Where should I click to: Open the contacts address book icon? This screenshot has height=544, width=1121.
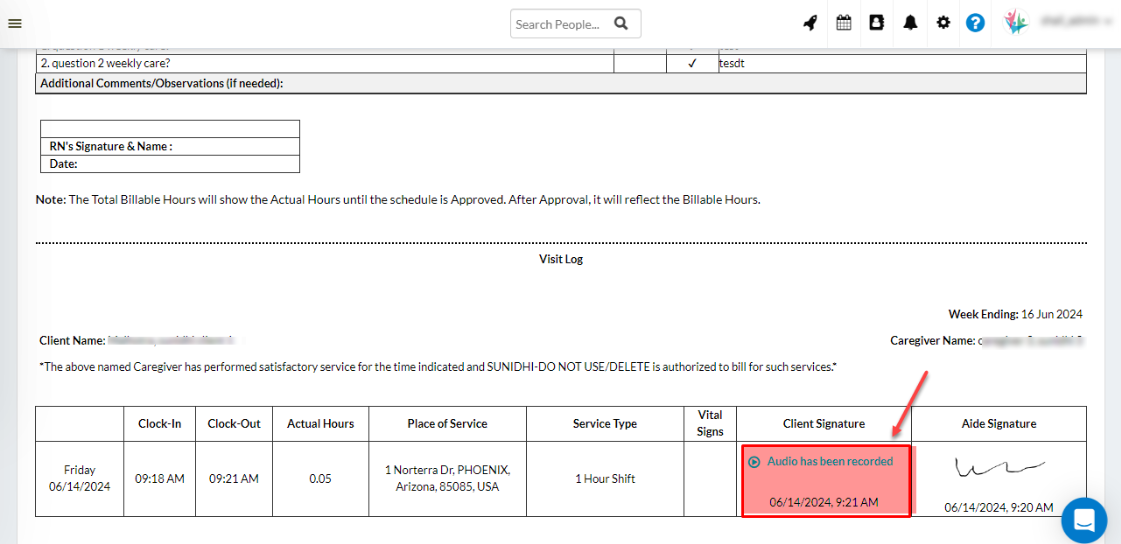[x=877, y=23]
